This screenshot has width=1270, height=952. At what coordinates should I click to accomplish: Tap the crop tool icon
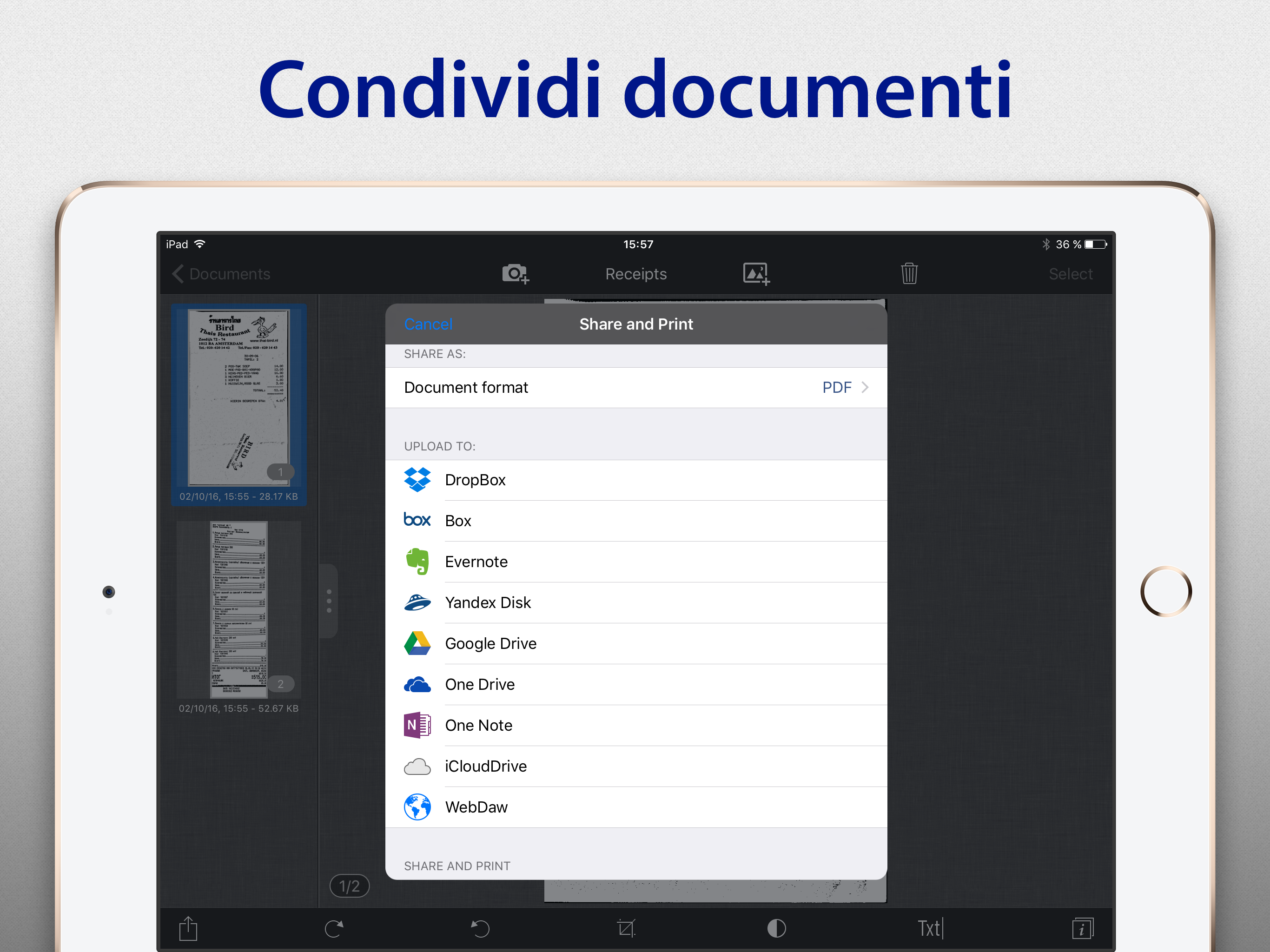click(626, 928)
